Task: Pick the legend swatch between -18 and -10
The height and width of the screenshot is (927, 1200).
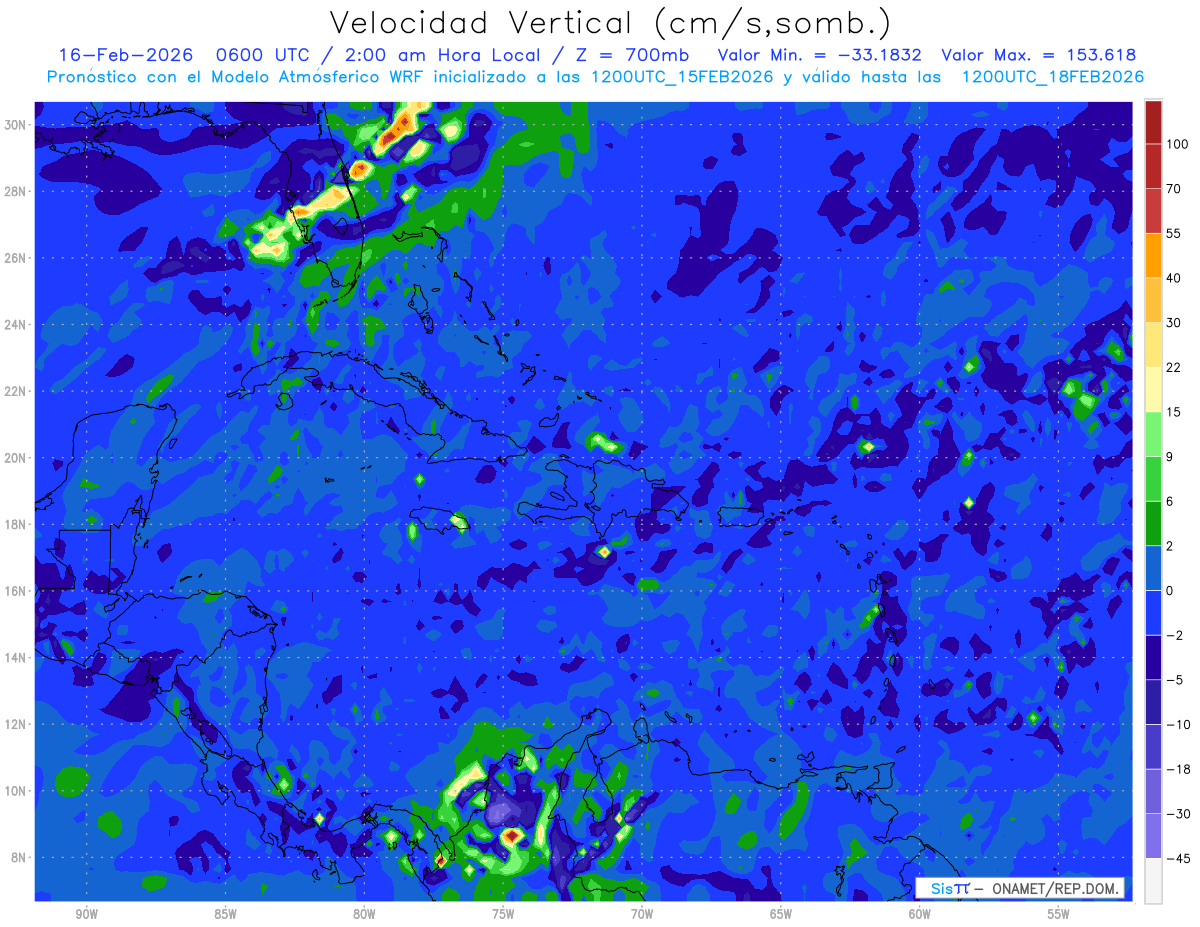Action: click(x=1153, y=746)
